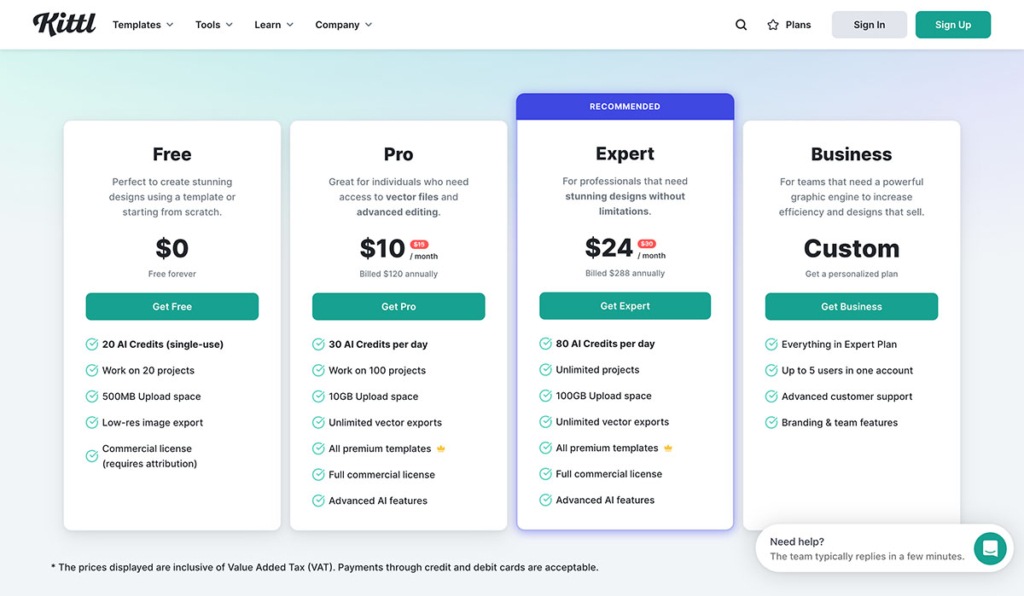The image size is (1024, 596).
Task: Open the search icon in the top bar
Action: [x=740, y=24]
